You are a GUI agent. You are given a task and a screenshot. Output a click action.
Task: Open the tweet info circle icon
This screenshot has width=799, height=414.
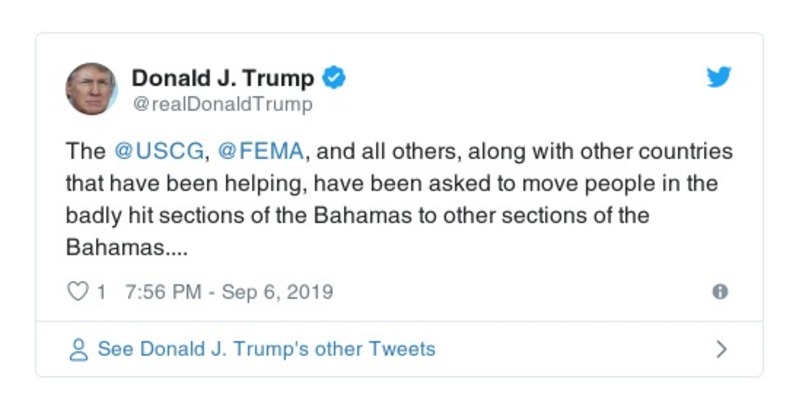(x=719, y=292)
